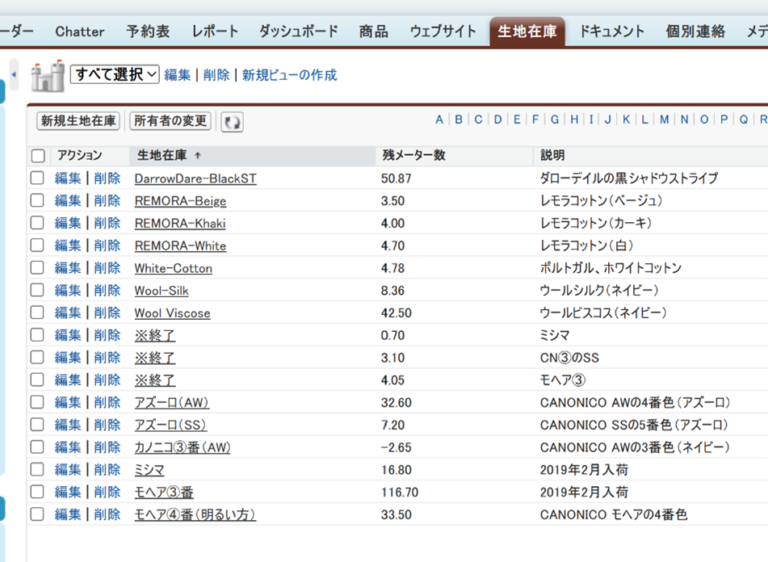
Task: Click the 50.87 remaining meters value
Action: [x=396, y=179]
